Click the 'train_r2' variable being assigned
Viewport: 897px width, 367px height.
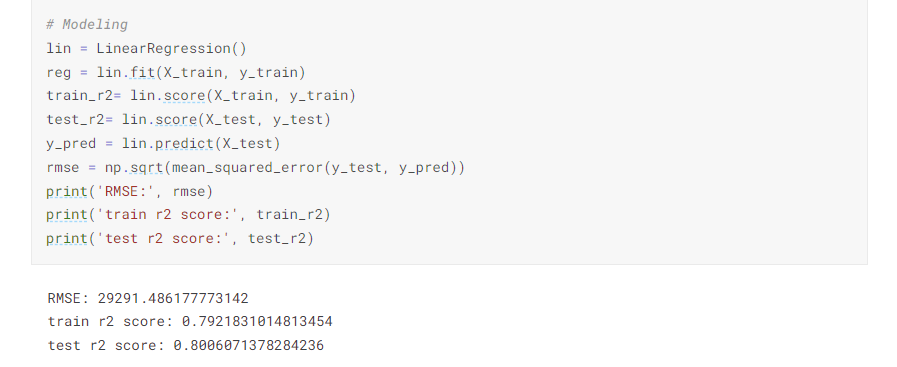pos(80,95)
